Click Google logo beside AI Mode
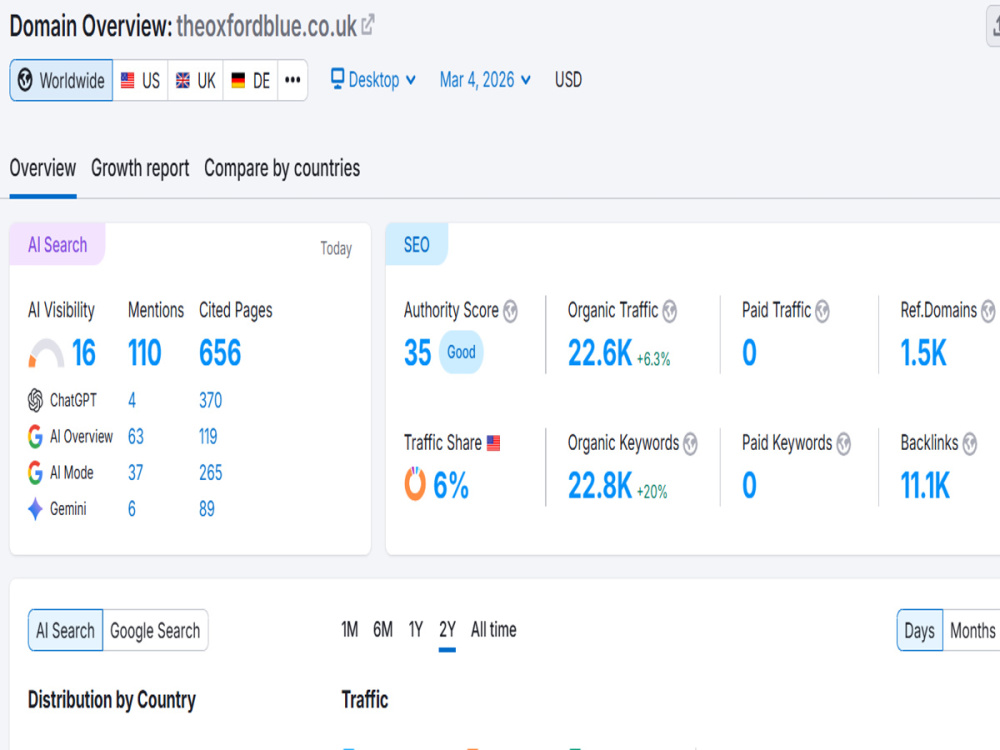The height and width of the screenshot is (750, 1000). [x=35, y=473]
